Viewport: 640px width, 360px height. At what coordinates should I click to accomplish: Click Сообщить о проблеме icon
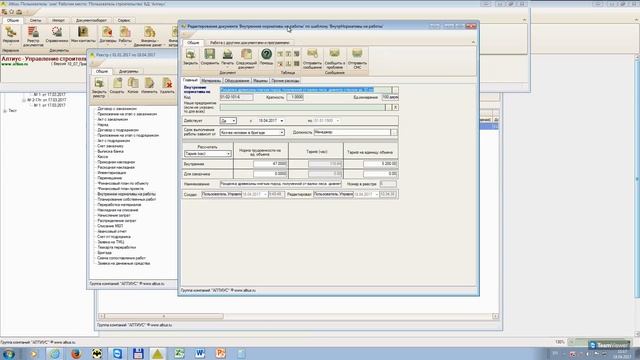click(x=335, y=58)
